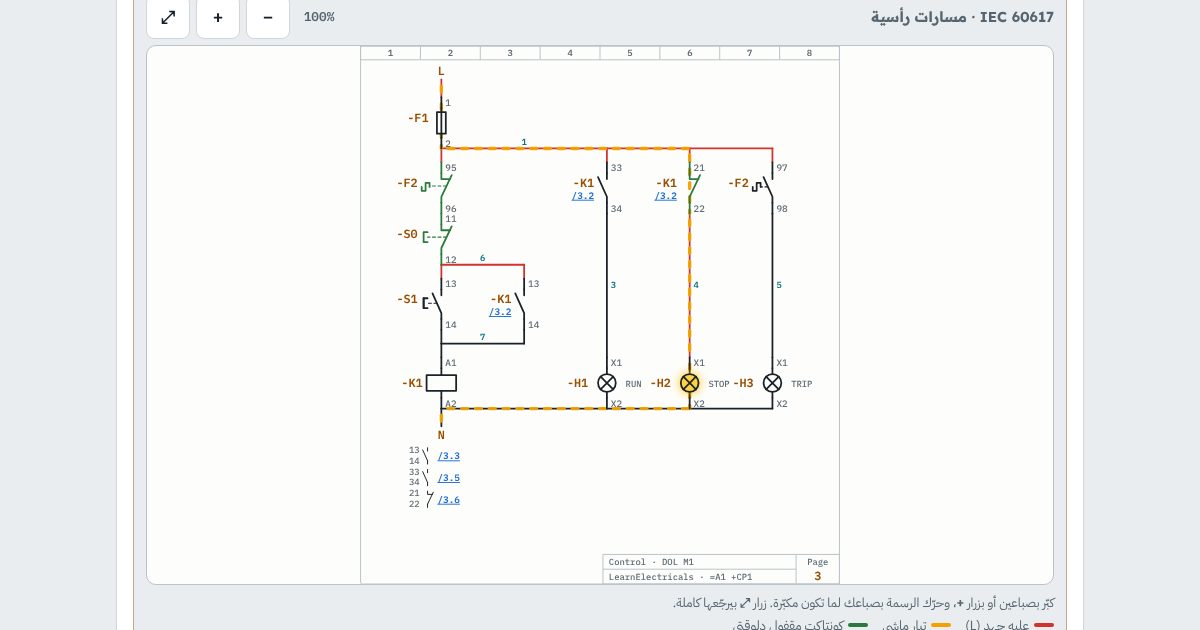Click the -H1 RUN lamp symbol
The height and width of the screenshot is (630, 1200).
coord(607,383)
